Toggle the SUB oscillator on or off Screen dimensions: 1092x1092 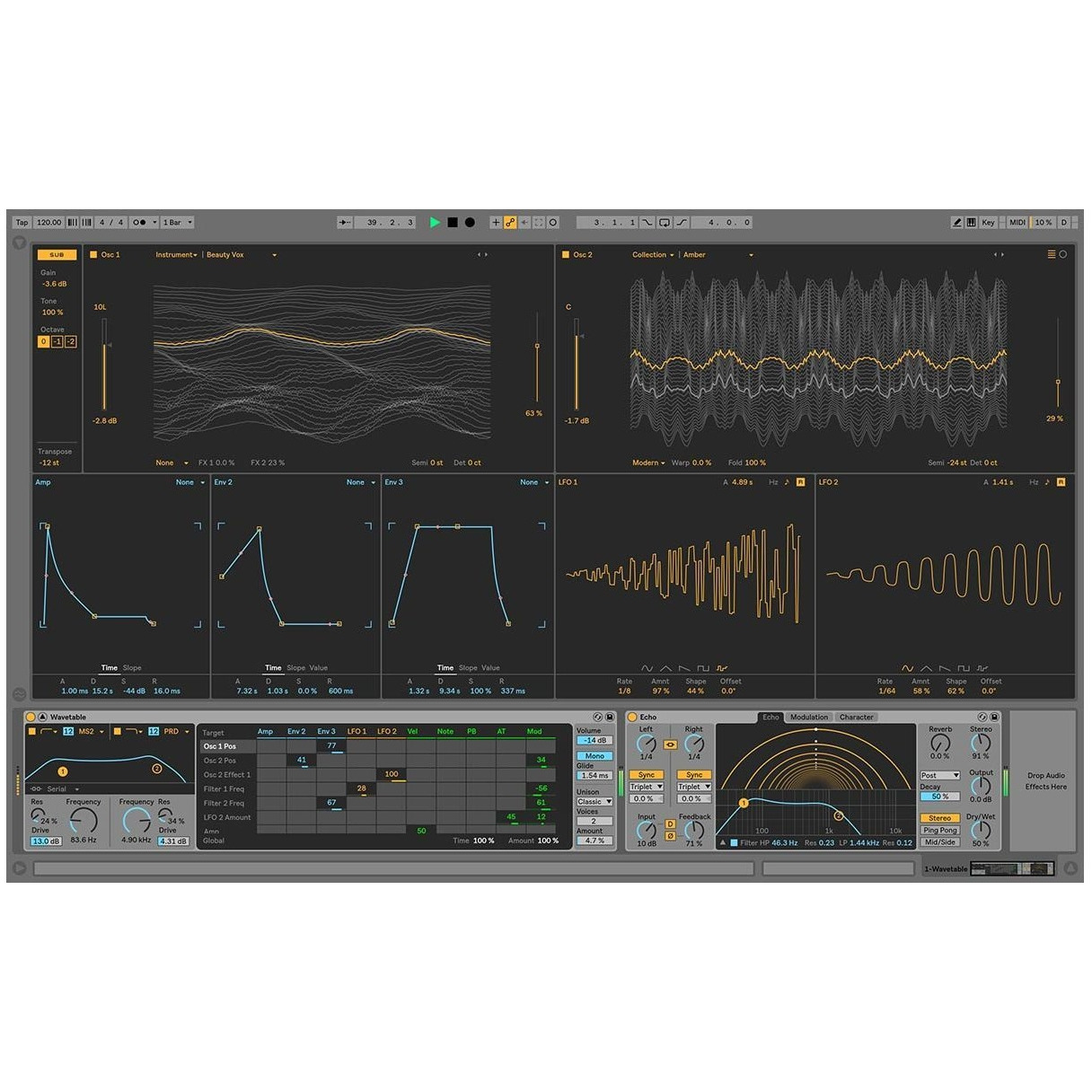pyautogui.click(x=57, y=255)
